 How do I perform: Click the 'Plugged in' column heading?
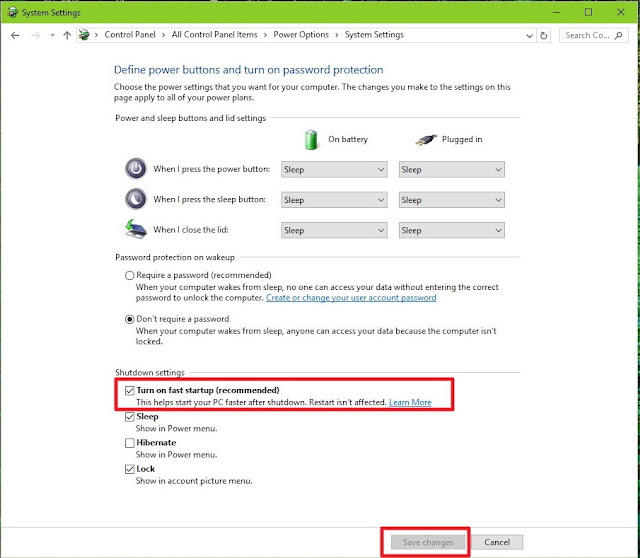click(x=462, y=140)
